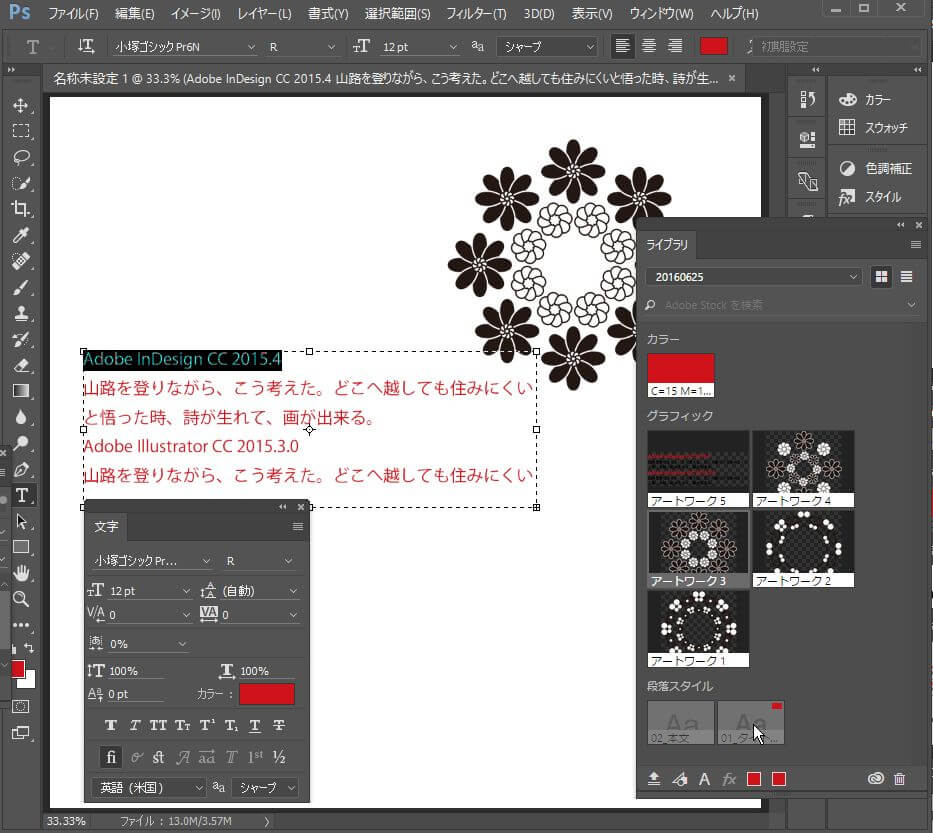Open the 編集(E) menu

click(x=134, y=14)
